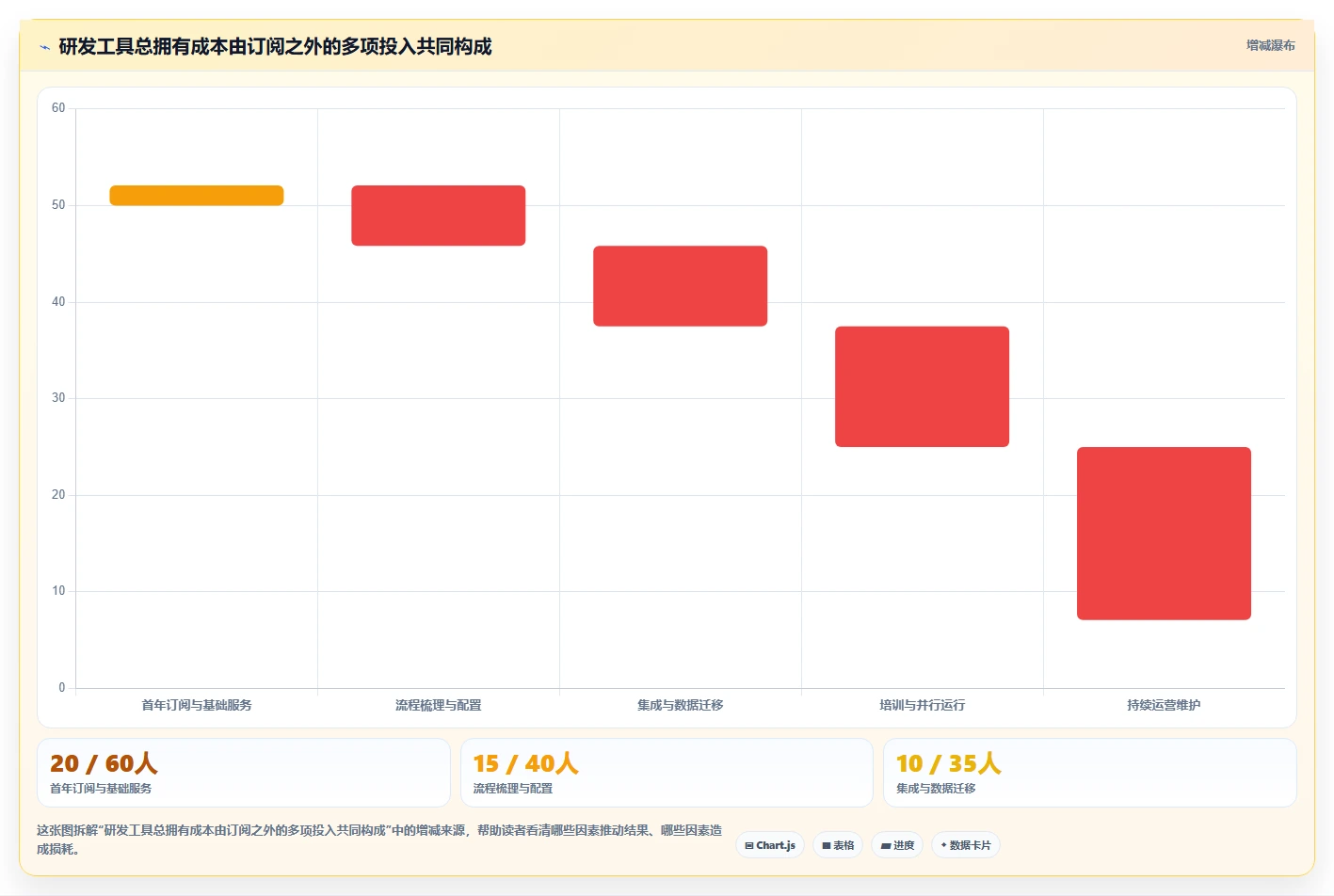The height and width of the screenshot is (896, 1334).
Task: Click the y-axis value 50
Action: [58, 205]
